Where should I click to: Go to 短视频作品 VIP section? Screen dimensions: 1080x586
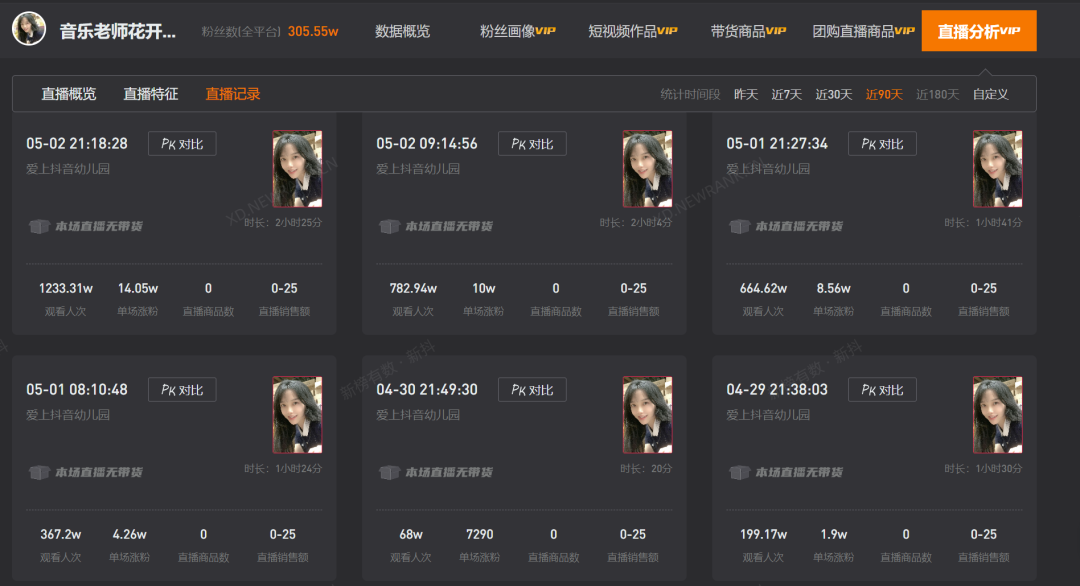[x=632, y=31]
